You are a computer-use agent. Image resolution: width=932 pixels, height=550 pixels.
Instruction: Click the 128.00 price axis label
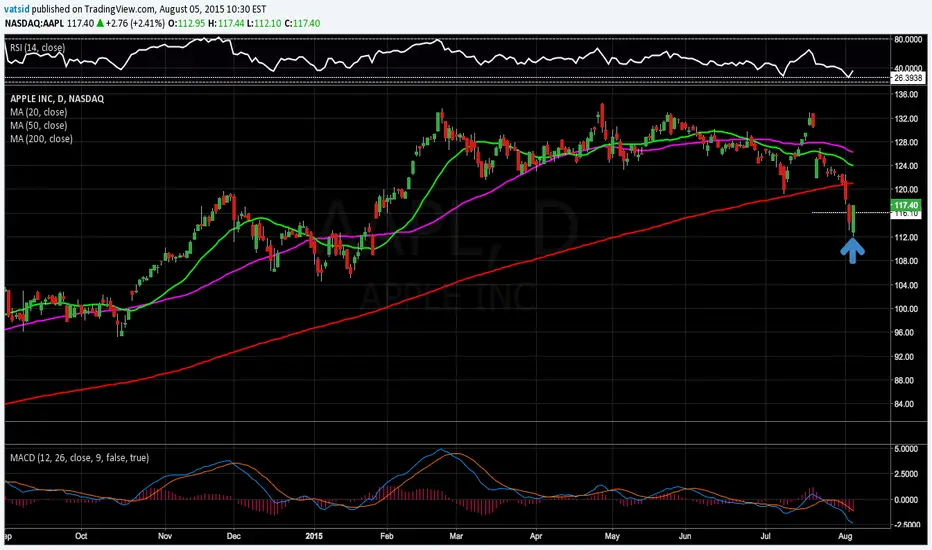click(906, 142)
